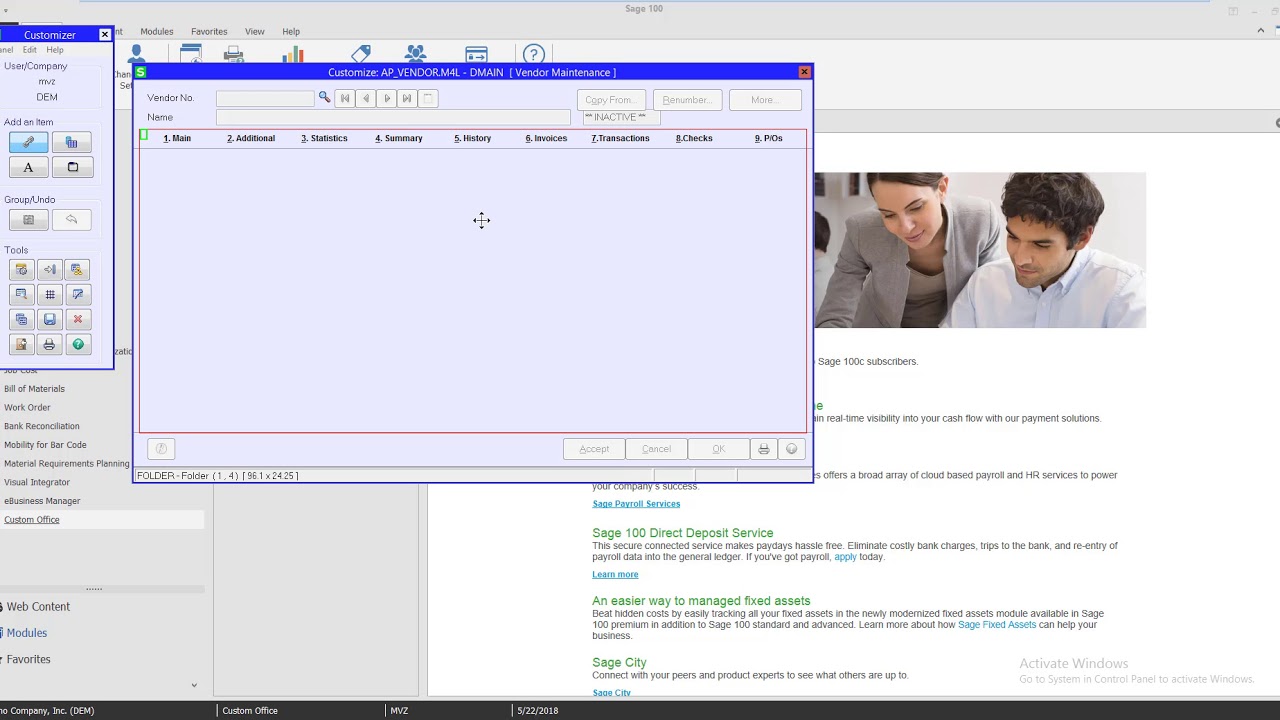Click the Vendor No. lookup magnifier icon
This screenshot has height=720, width=1280.
point(324,97)
